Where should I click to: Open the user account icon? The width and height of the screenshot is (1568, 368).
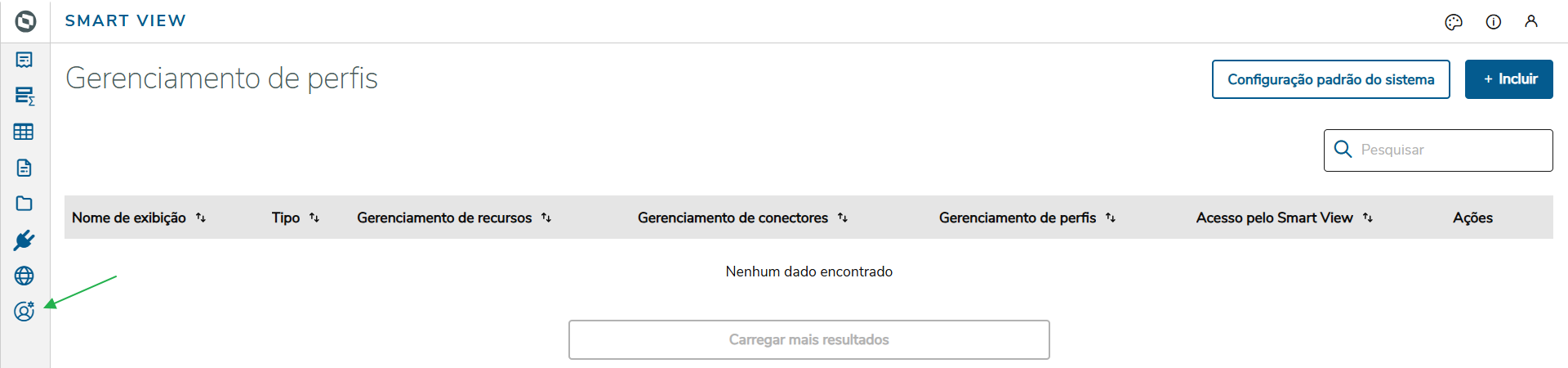click(1531, 22)
